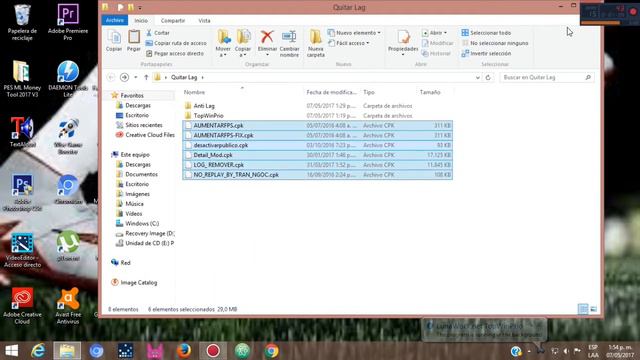Viewport: 640px width, 360px height.
Task: Select desactivarpublico.cpk file
Action: click(317, 145)
